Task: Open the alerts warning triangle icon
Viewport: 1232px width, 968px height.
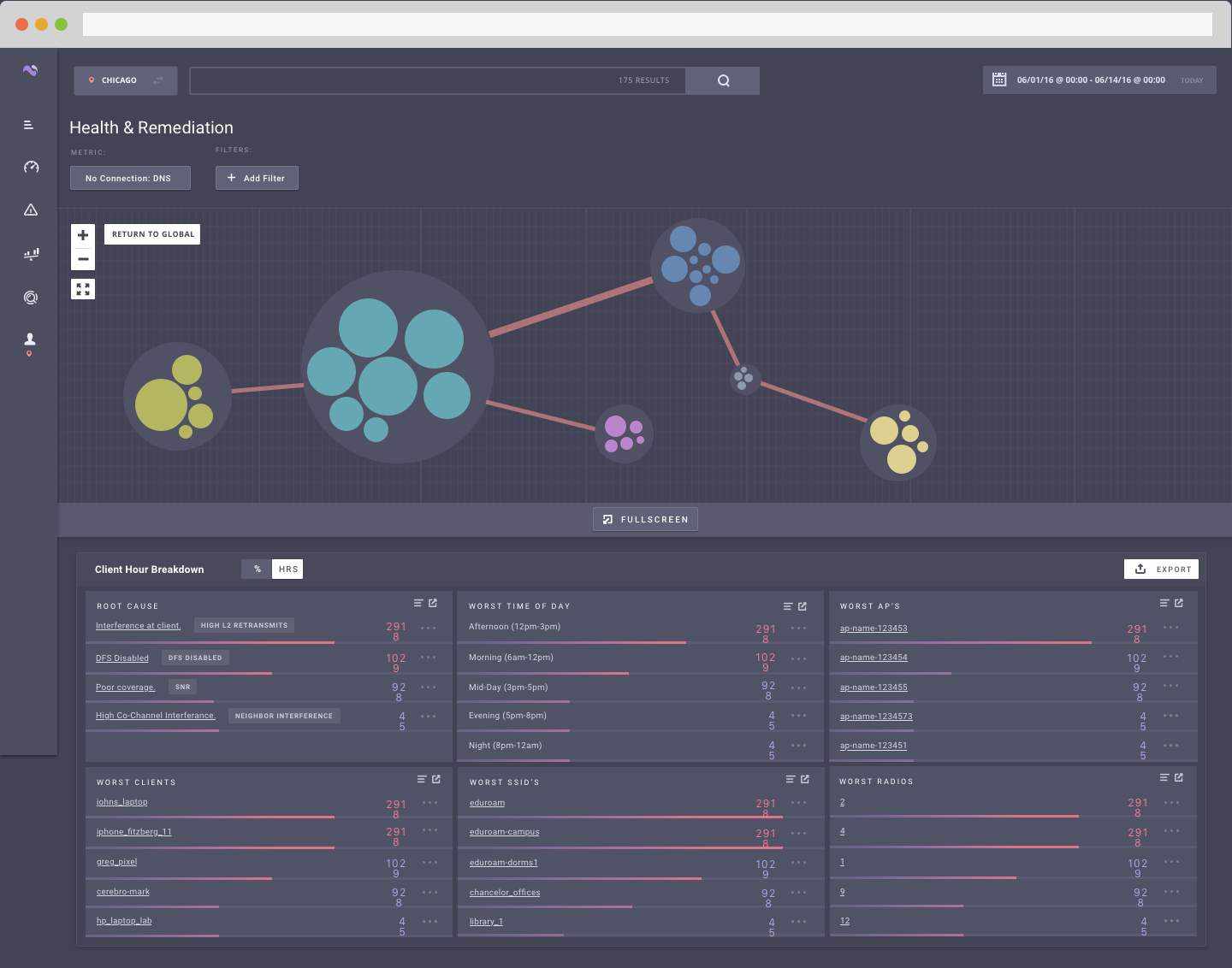Action: pyautogui.click(x=31, y=210)
